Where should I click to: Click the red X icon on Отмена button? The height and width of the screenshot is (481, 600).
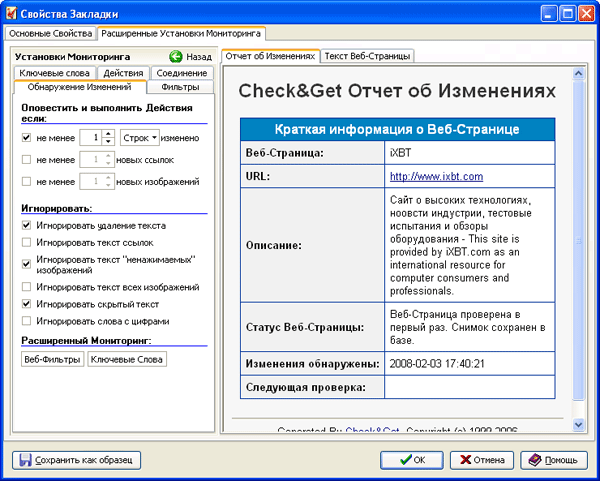tap(465, 460)
